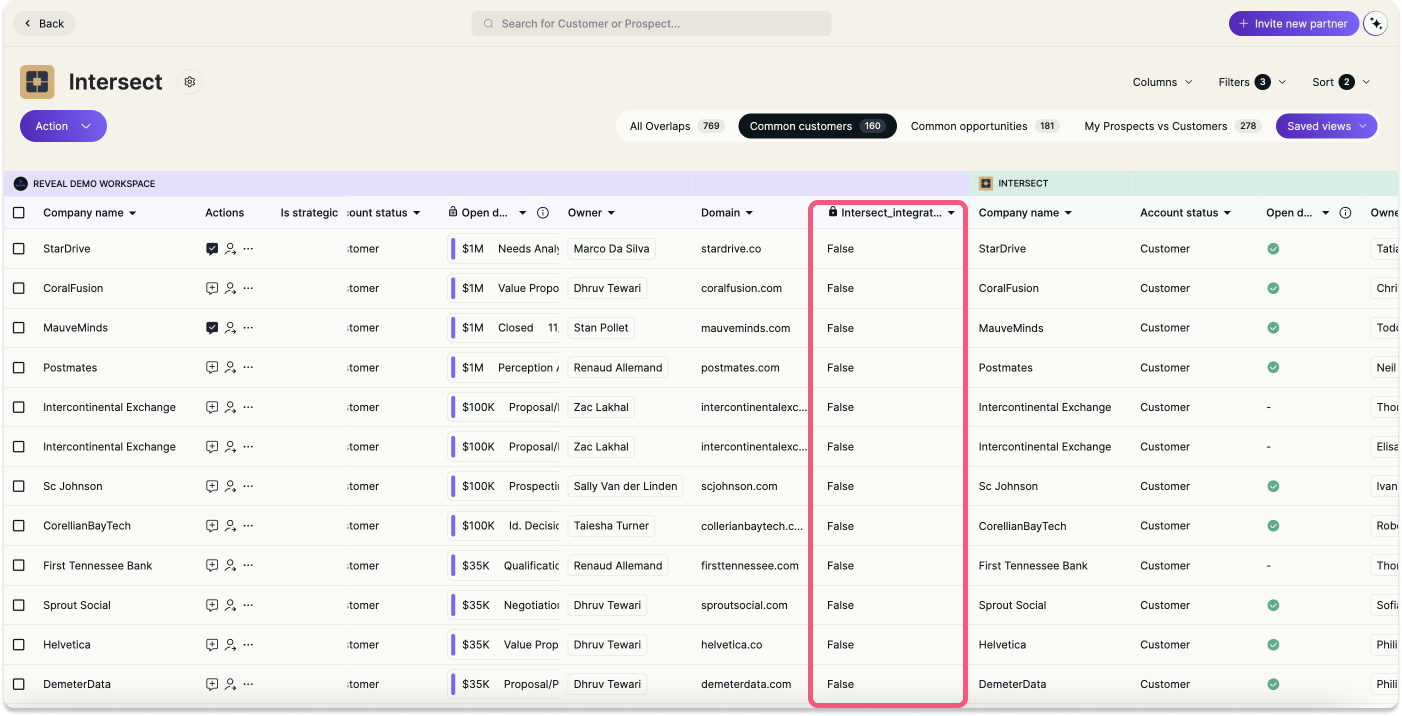This screenshot has height=716, width=1402.
Task: Open the Filters dropdown
Action: pyautogui.click(x=1252, y=82)
